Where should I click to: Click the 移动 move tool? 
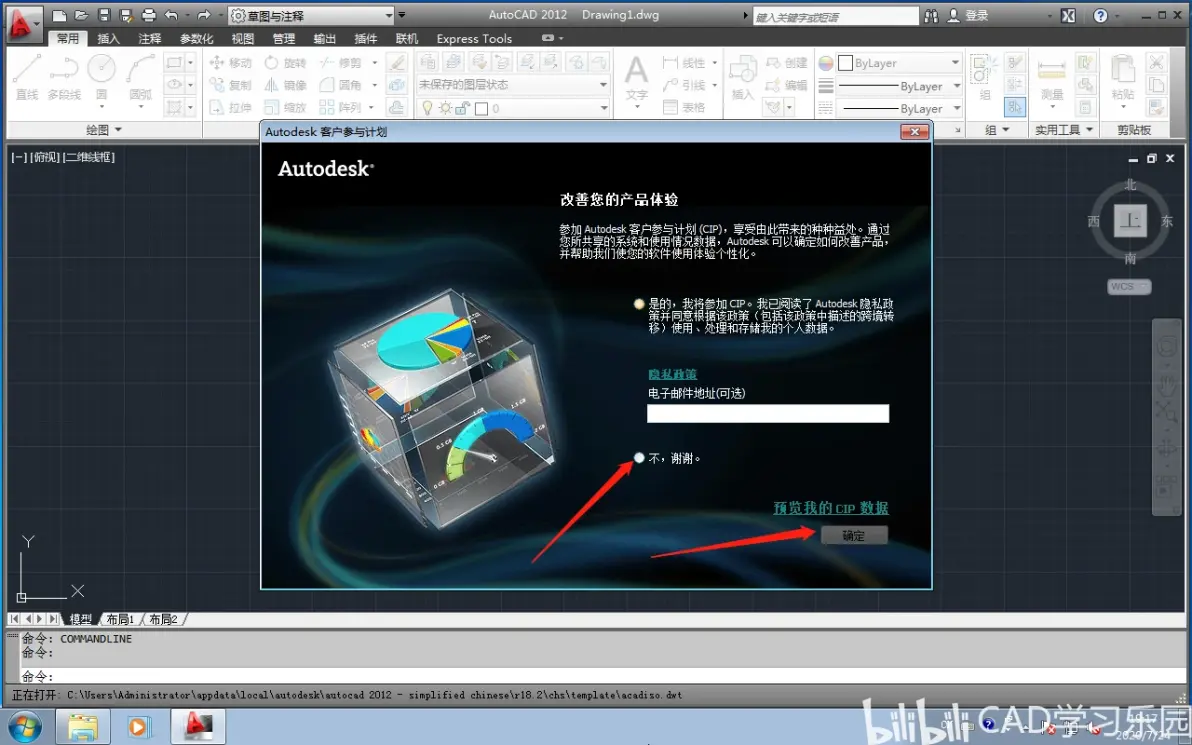tap(230, 63)
